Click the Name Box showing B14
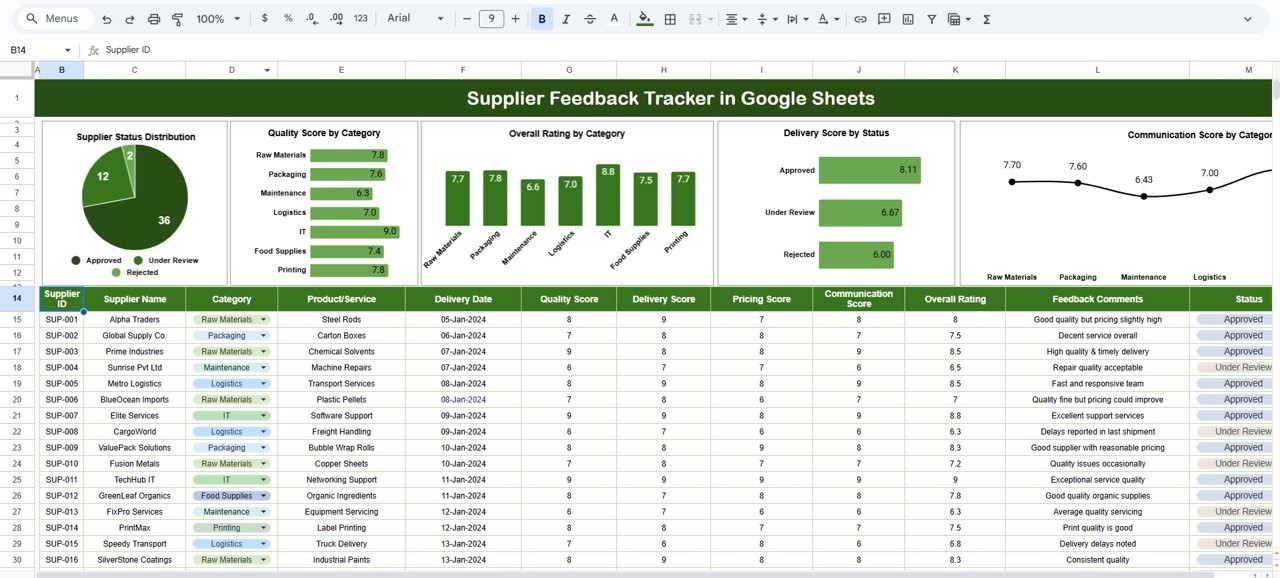Image resolution: width=1280 pixels, height=578 pixels. pyautogui.click(x=40, y=50)
